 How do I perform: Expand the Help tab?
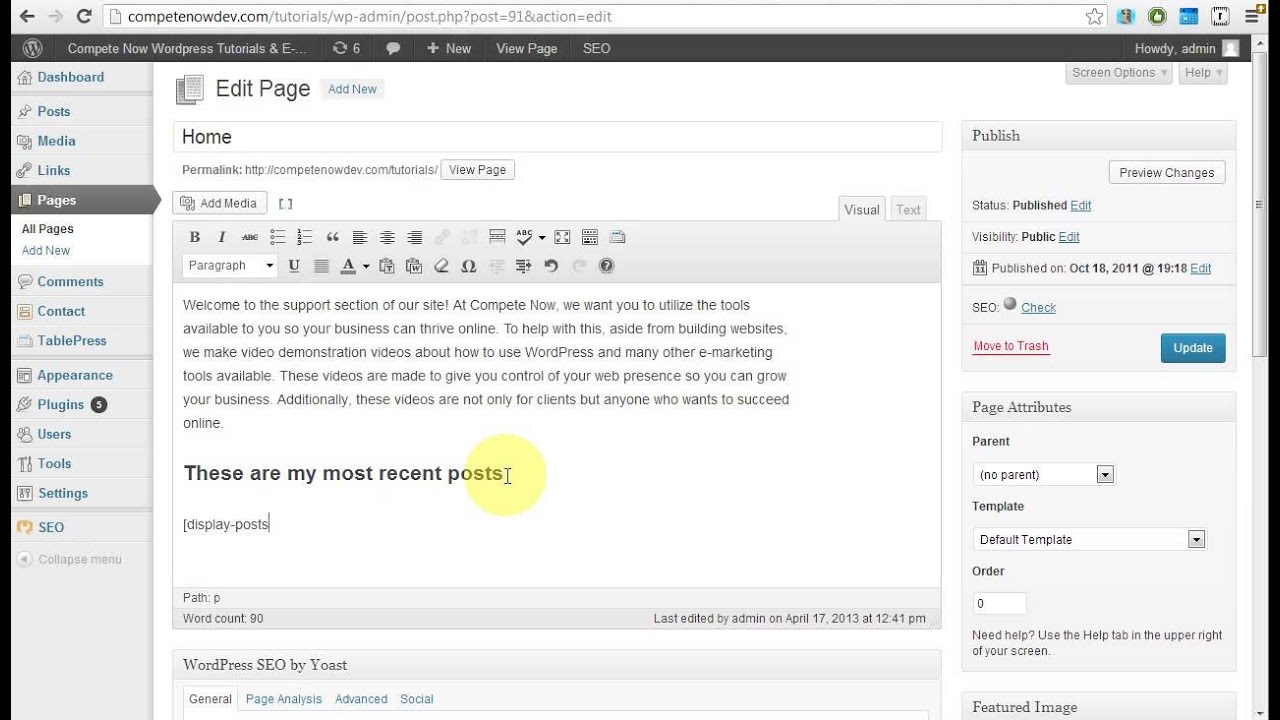[1203, 73]
